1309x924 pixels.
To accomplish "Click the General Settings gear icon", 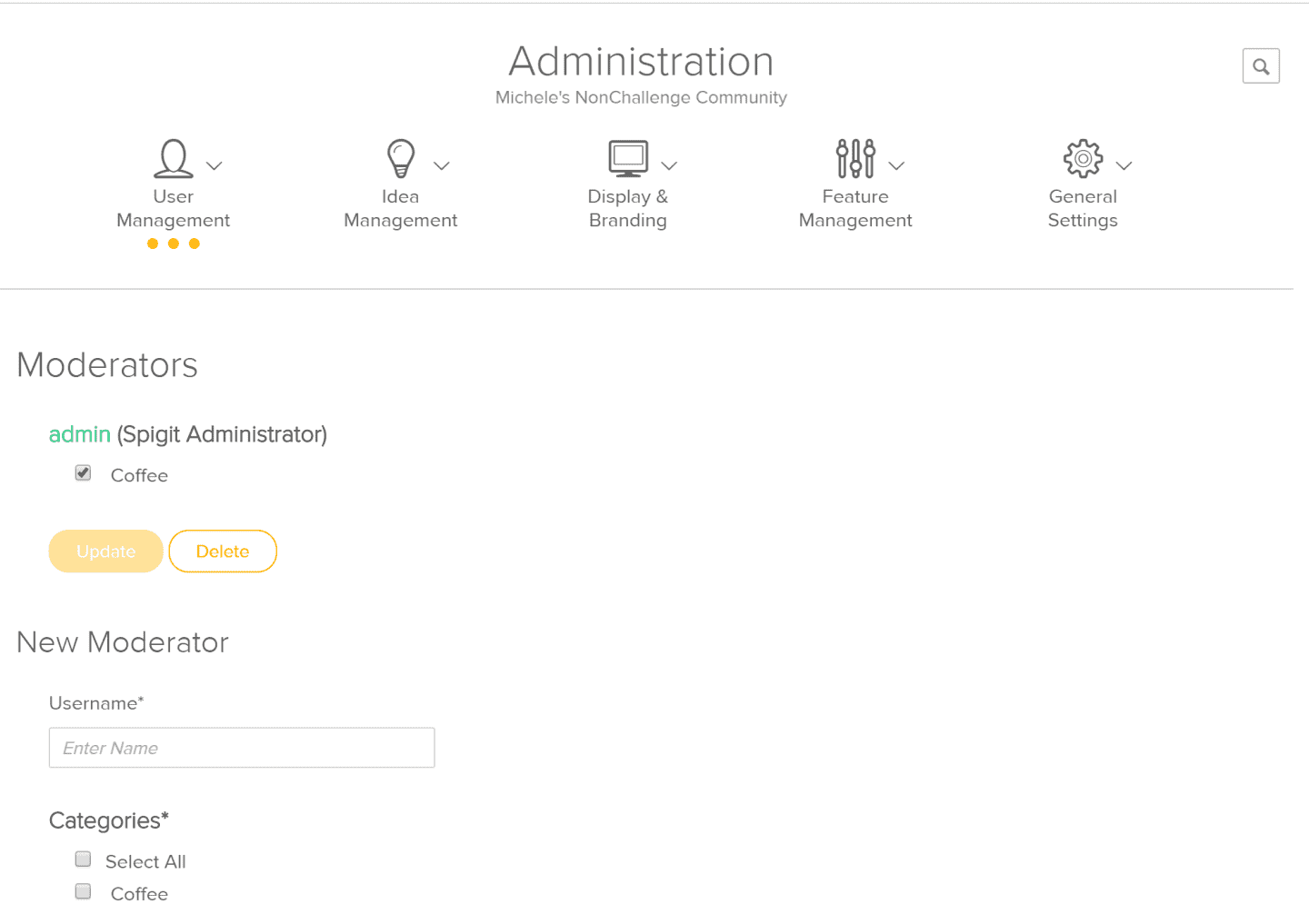I will 1083,158.
